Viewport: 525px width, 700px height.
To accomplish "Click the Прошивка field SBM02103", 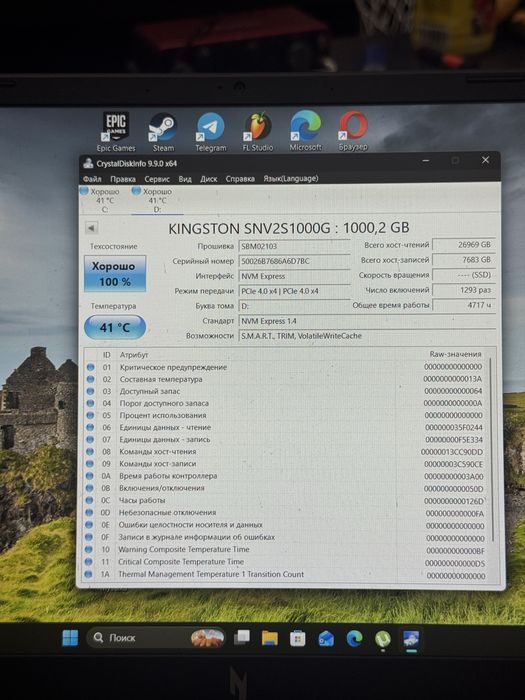I will [294, 246].
